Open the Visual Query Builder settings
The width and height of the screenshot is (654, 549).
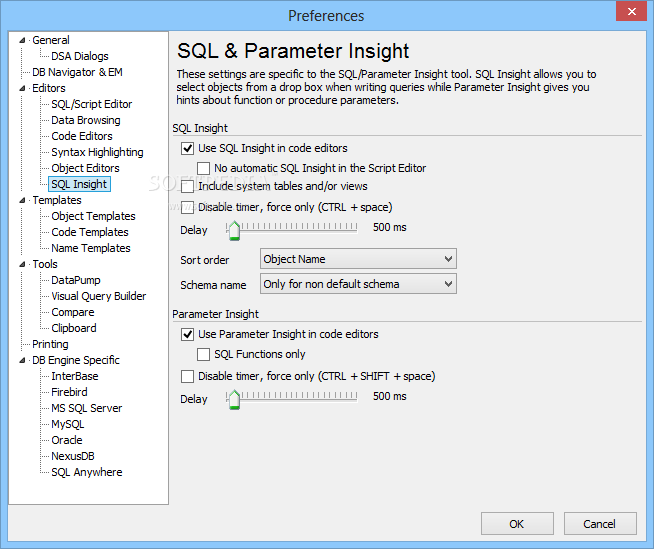[98, 296]
